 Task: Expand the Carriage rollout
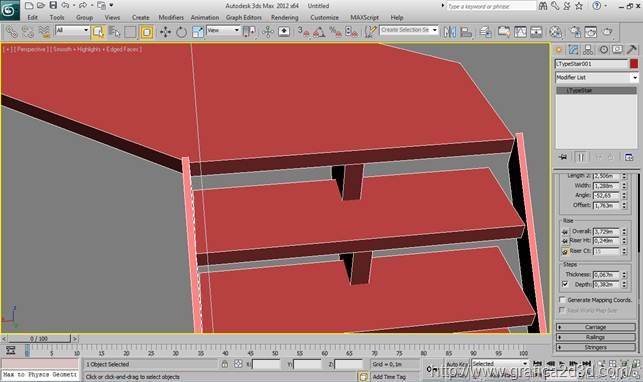(595, 327)
